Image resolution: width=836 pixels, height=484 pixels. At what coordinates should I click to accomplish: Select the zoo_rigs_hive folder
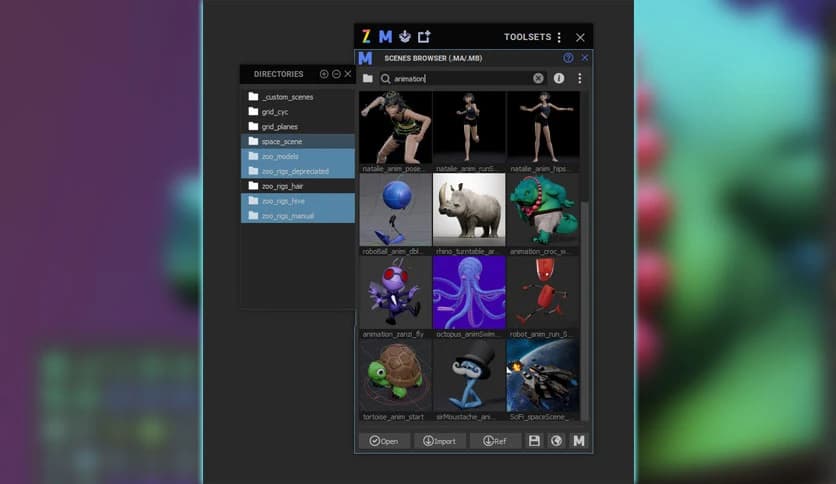298,201
